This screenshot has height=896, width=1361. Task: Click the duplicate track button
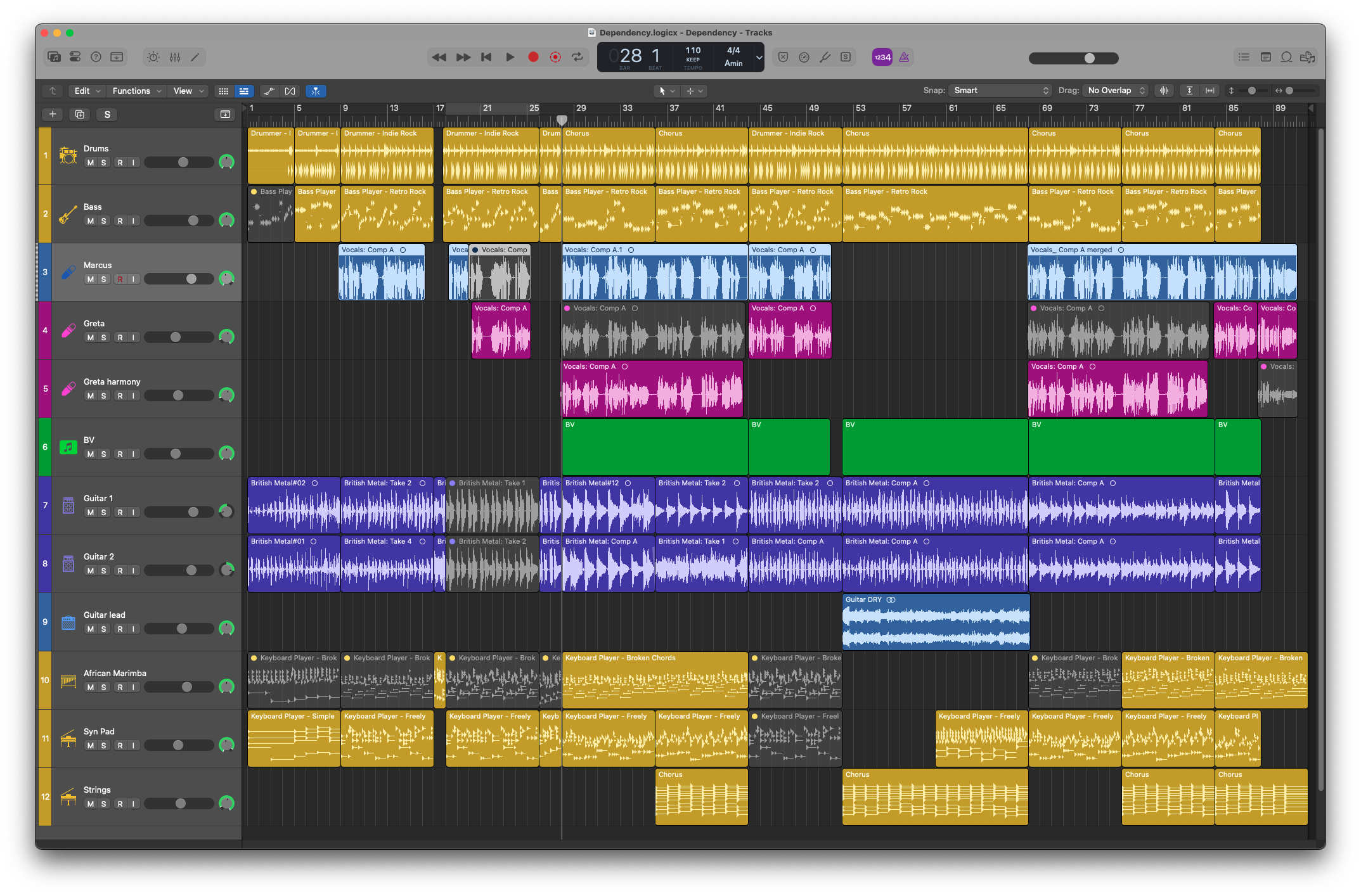pyautogui.click(x=79, y=114)
